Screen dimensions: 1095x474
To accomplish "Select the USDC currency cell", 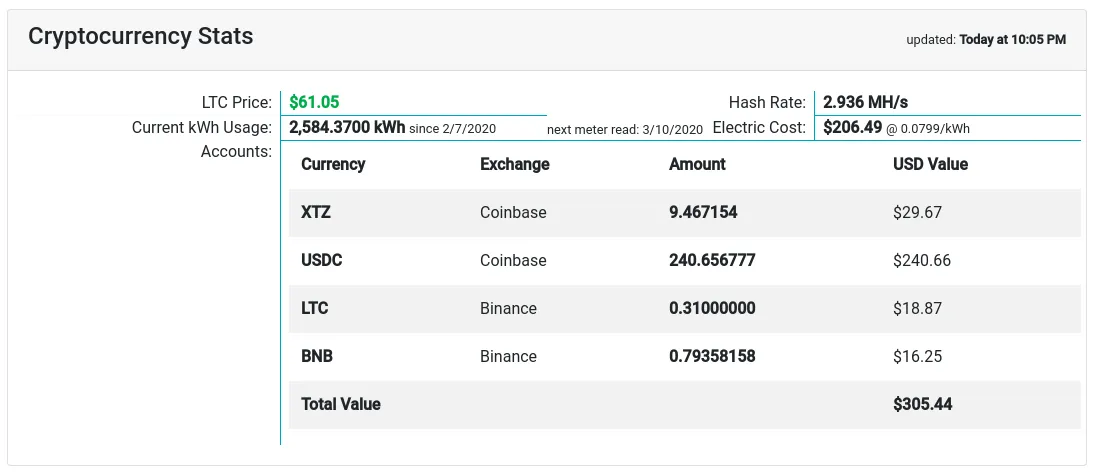I will pos(322,260).
